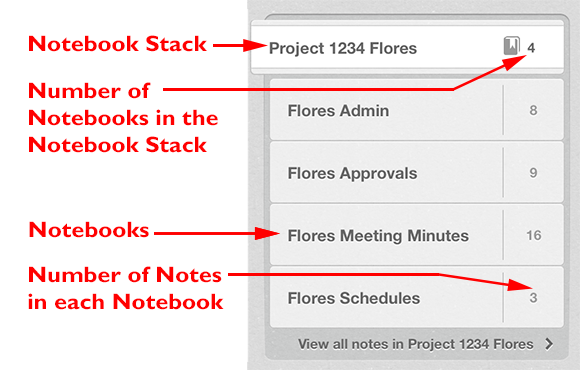The height and width of the screenshot is (370, 580).
Task: Click the chevron arrow after View all notes
Action: pyautogui.click(x=549, y=344)
